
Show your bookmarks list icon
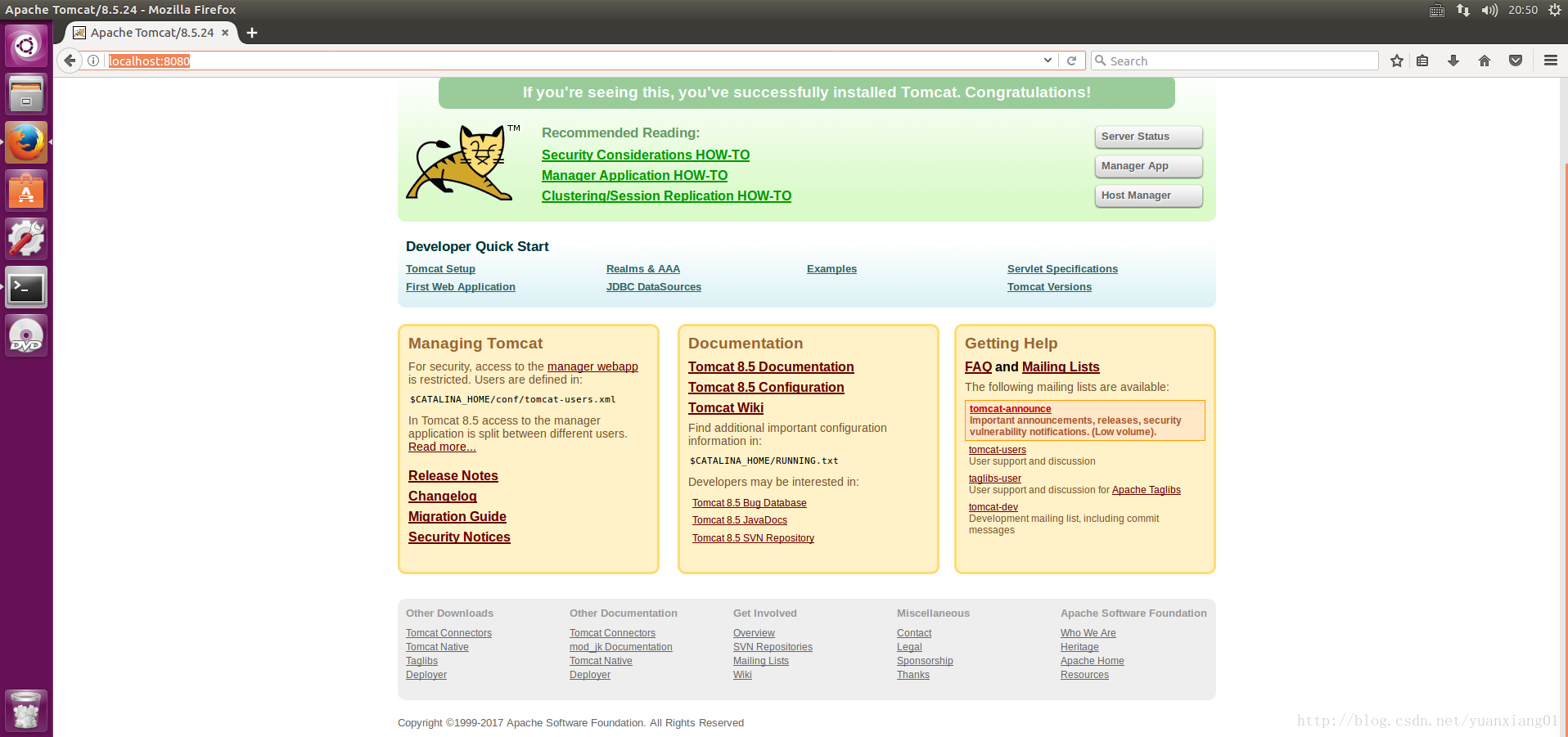click(1422, 61)
